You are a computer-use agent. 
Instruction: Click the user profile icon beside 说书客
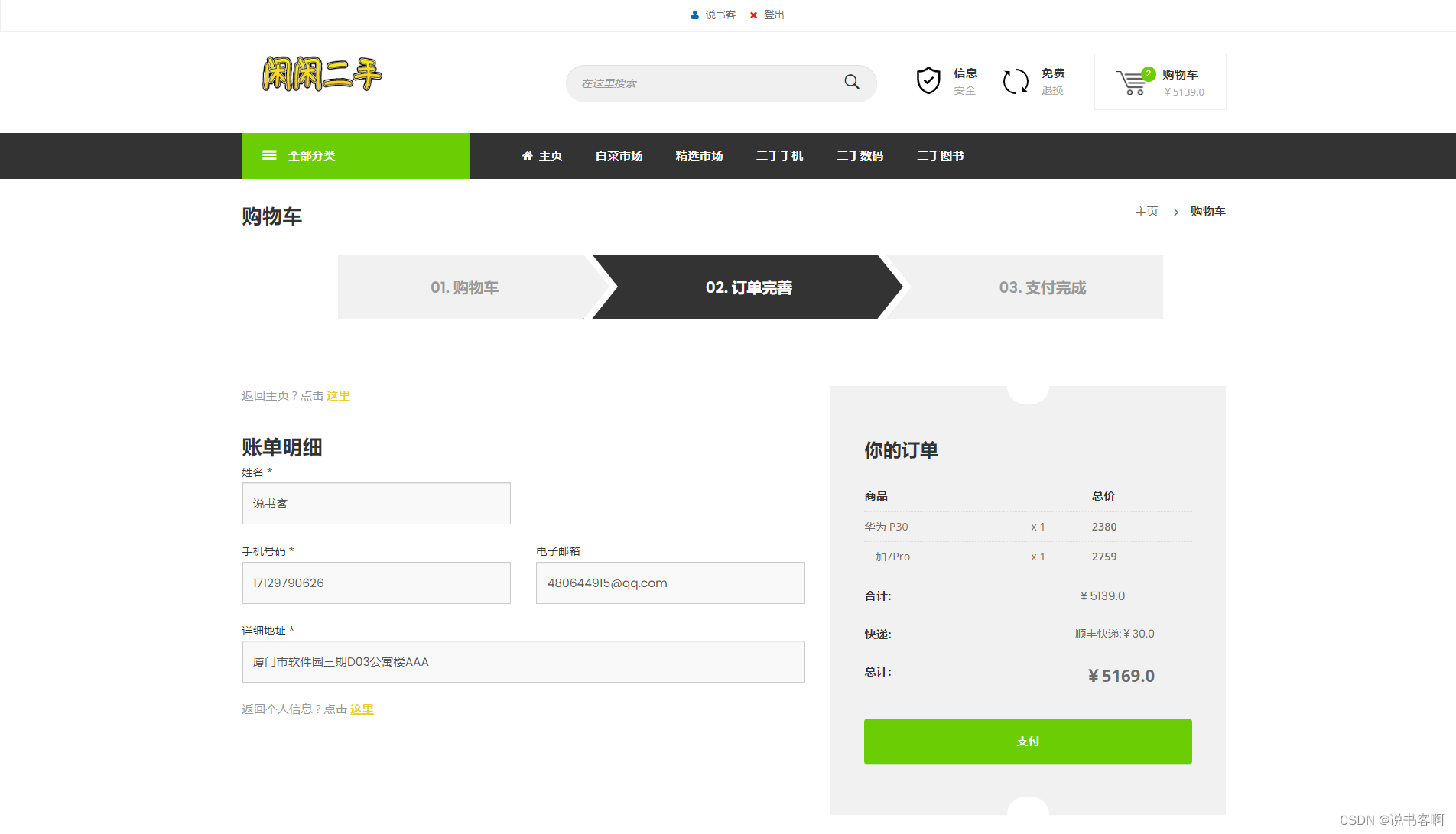pos(694,15)
